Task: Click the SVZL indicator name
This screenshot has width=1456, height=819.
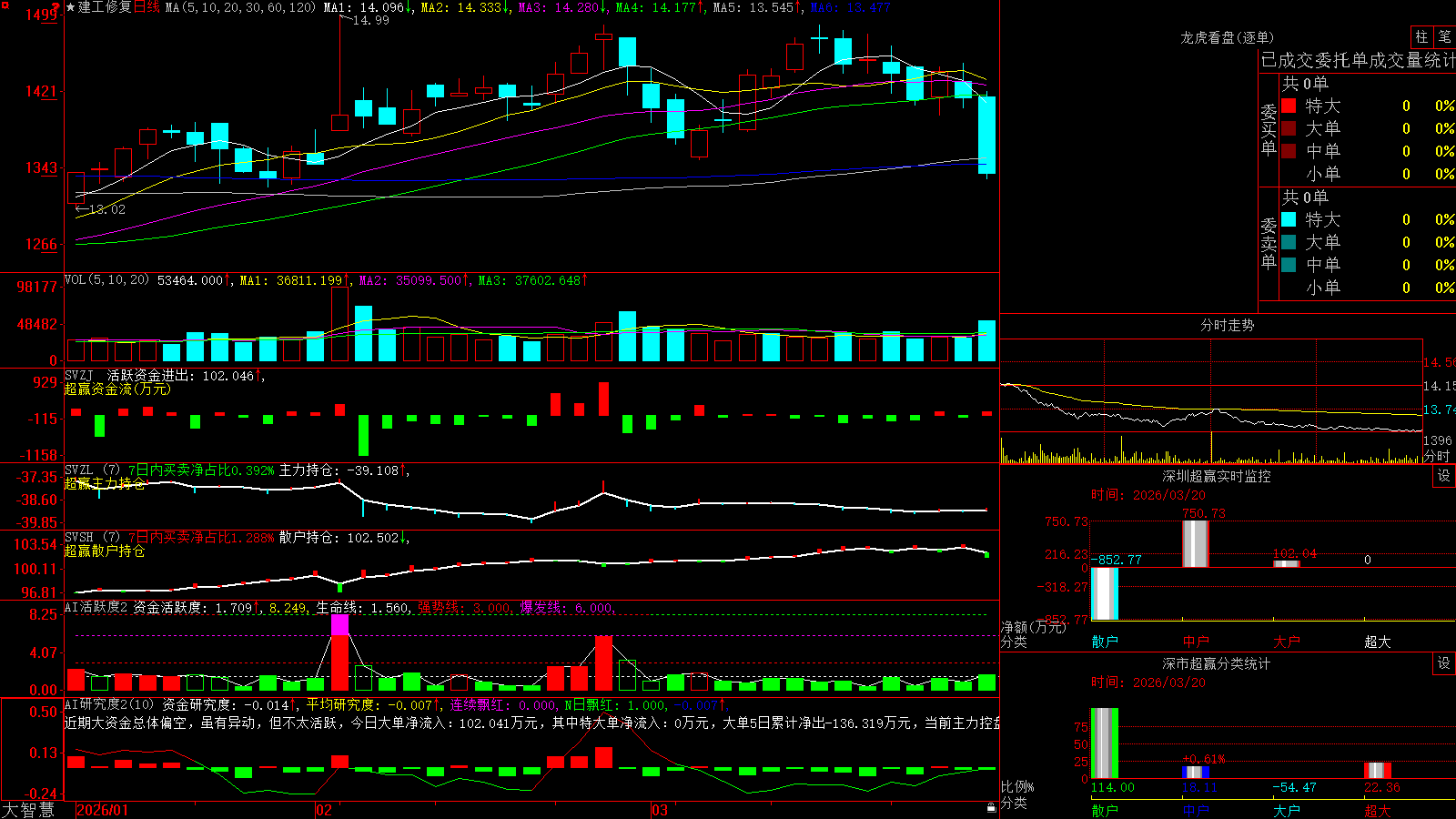Action: click(79, 470)
